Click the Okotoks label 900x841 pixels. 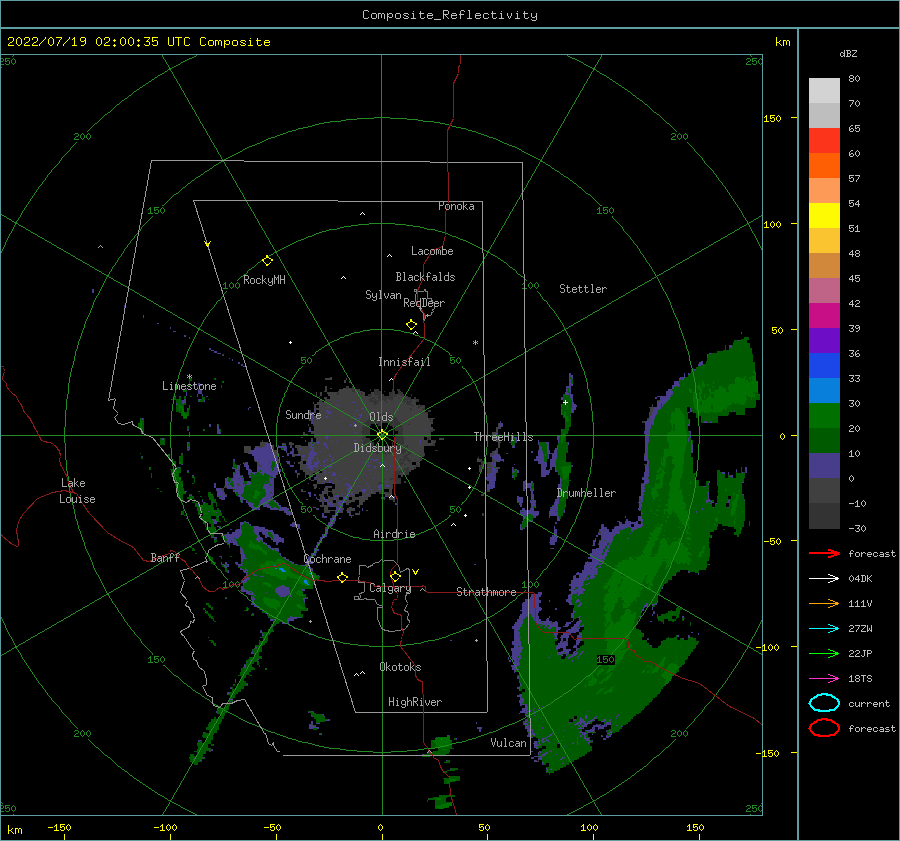(x=400, y=667)
